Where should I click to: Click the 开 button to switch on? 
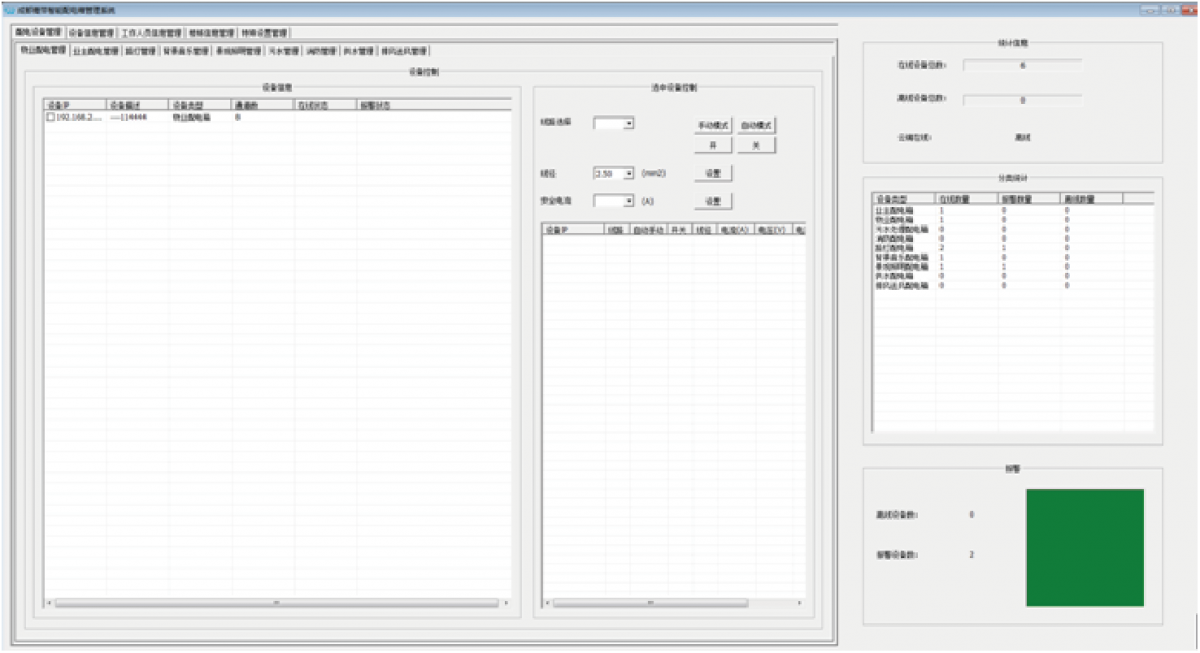coord(713,145)
